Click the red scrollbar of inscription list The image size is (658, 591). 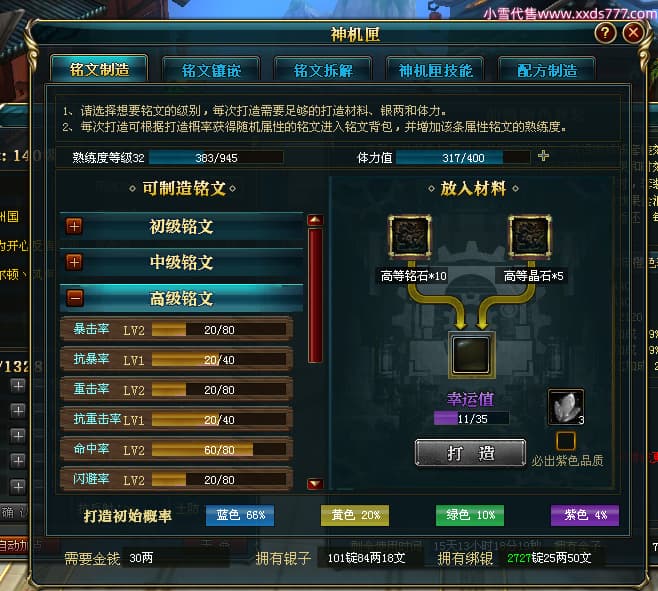(x=315, y=295)
